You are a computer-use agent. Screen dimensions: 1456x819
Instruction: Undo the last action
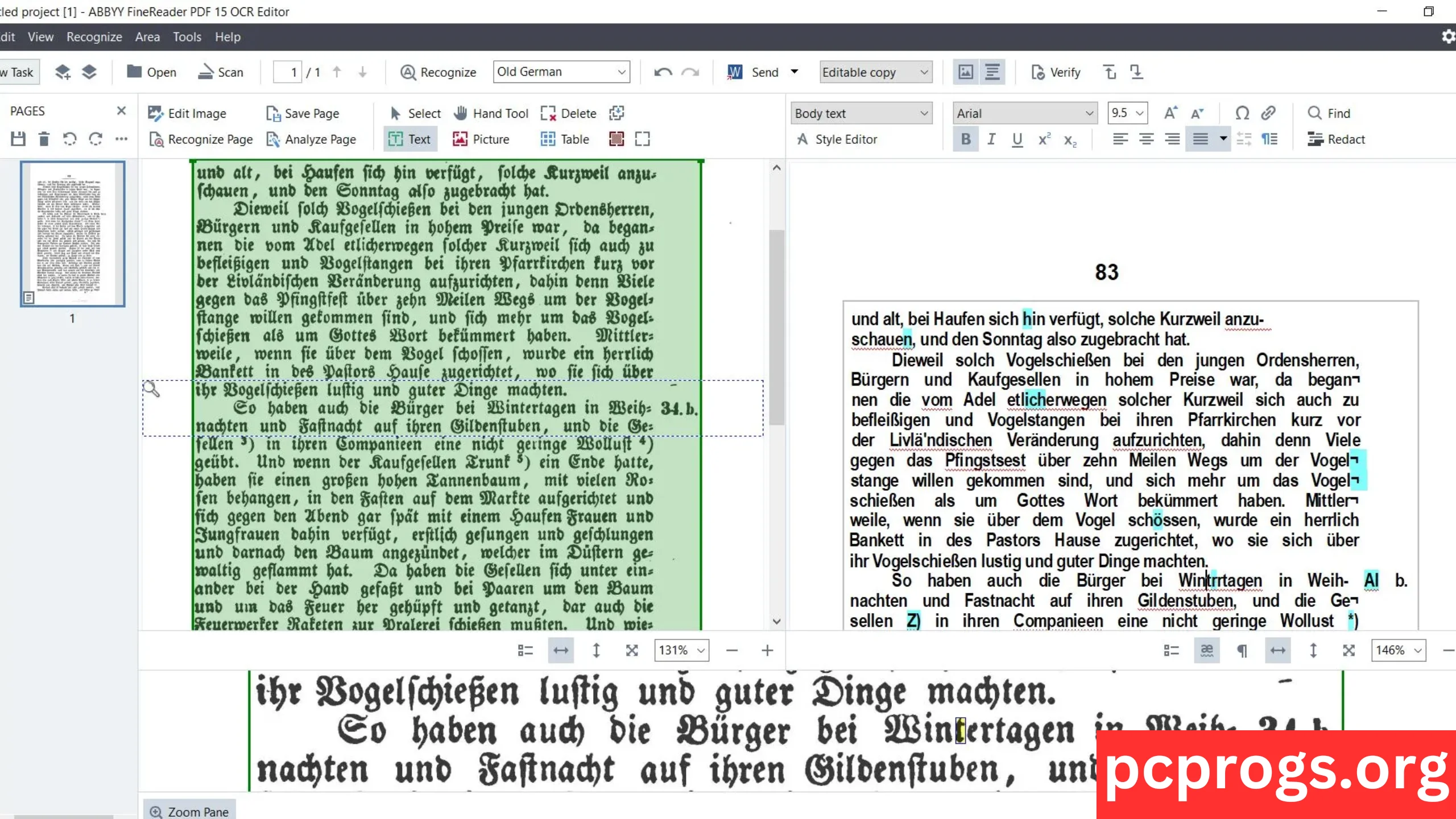(663, 72)
